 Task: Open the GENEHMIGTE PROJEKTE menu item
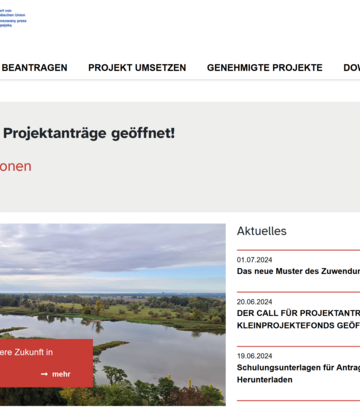point(265,68)
